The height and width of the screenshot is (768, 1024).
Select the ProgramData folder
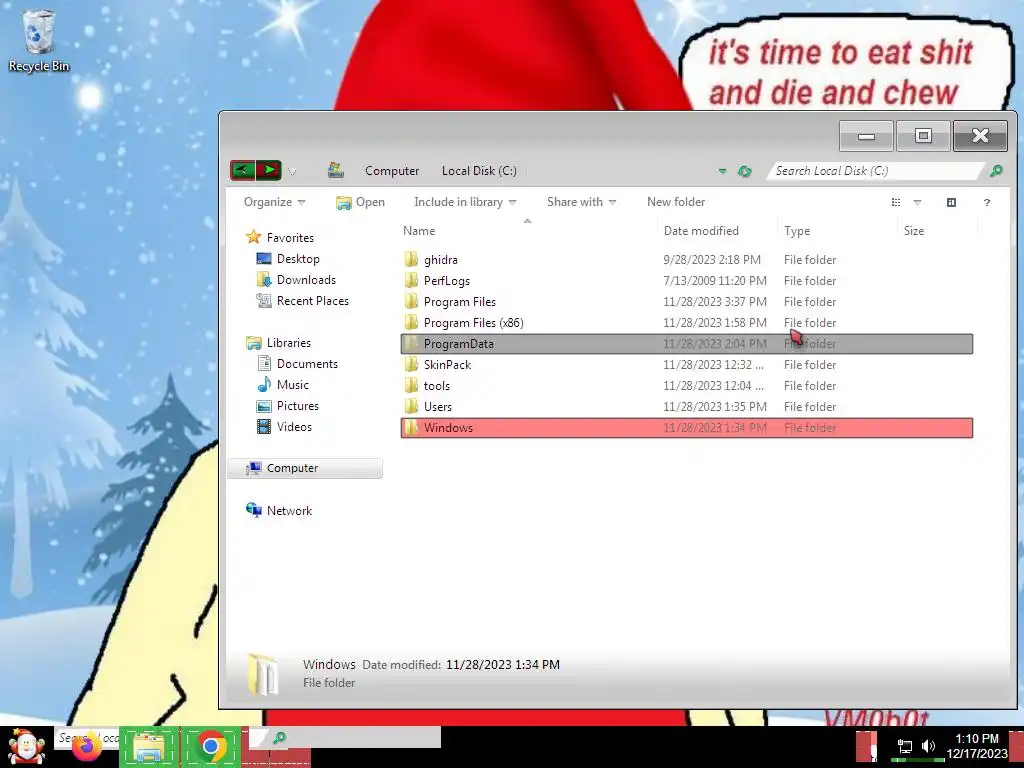point(686,344)
